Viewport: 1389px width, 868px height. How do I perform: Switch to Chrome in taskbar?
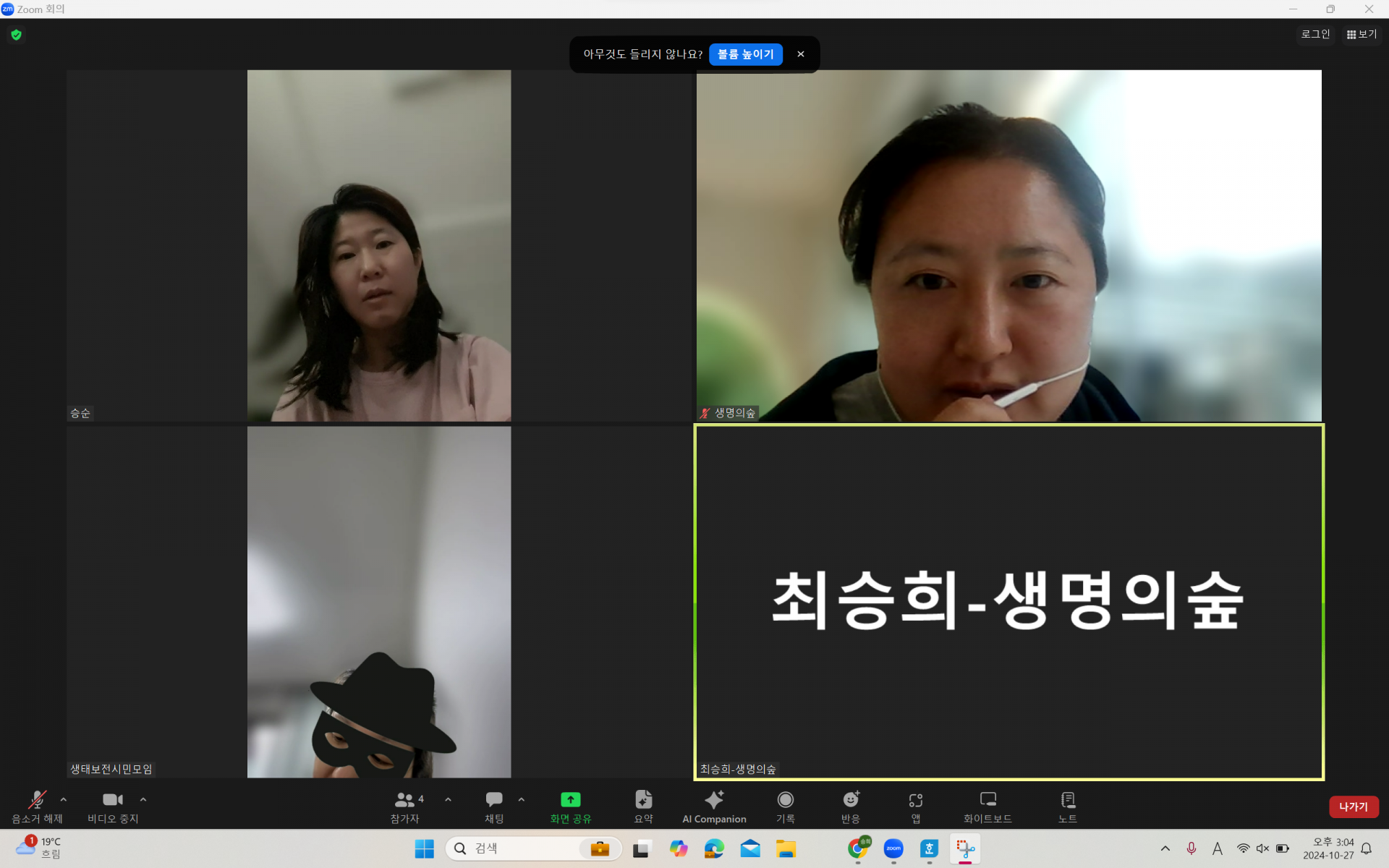click(x=858, y=848)
